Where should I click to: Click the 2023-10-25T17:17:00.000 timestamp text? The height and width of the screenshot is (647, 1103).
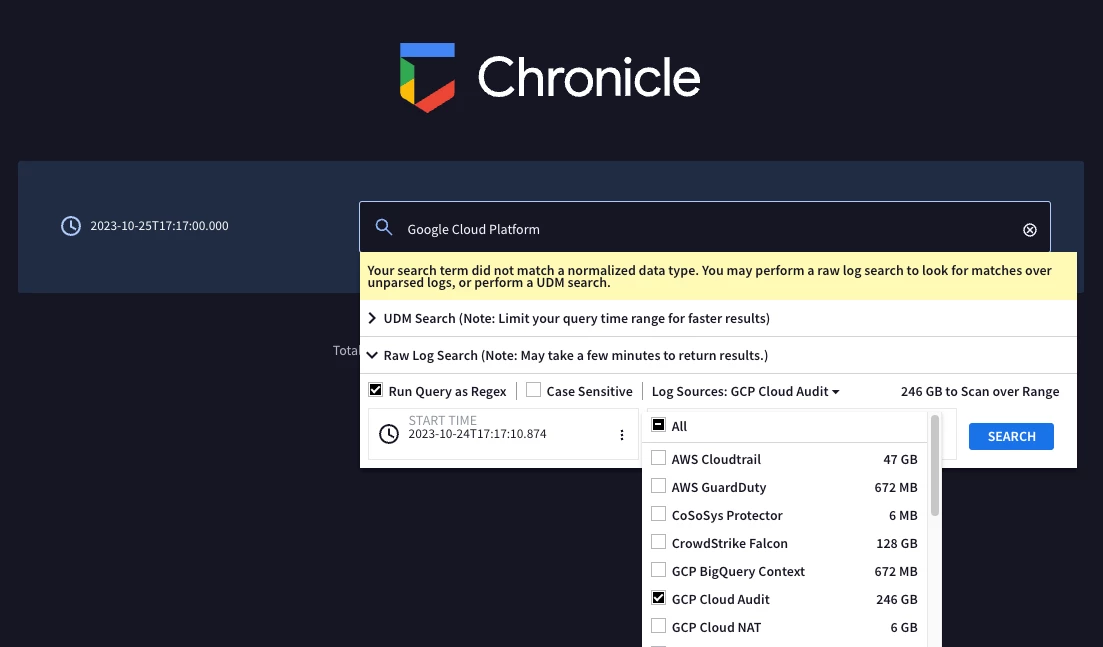tap(159, 226)
